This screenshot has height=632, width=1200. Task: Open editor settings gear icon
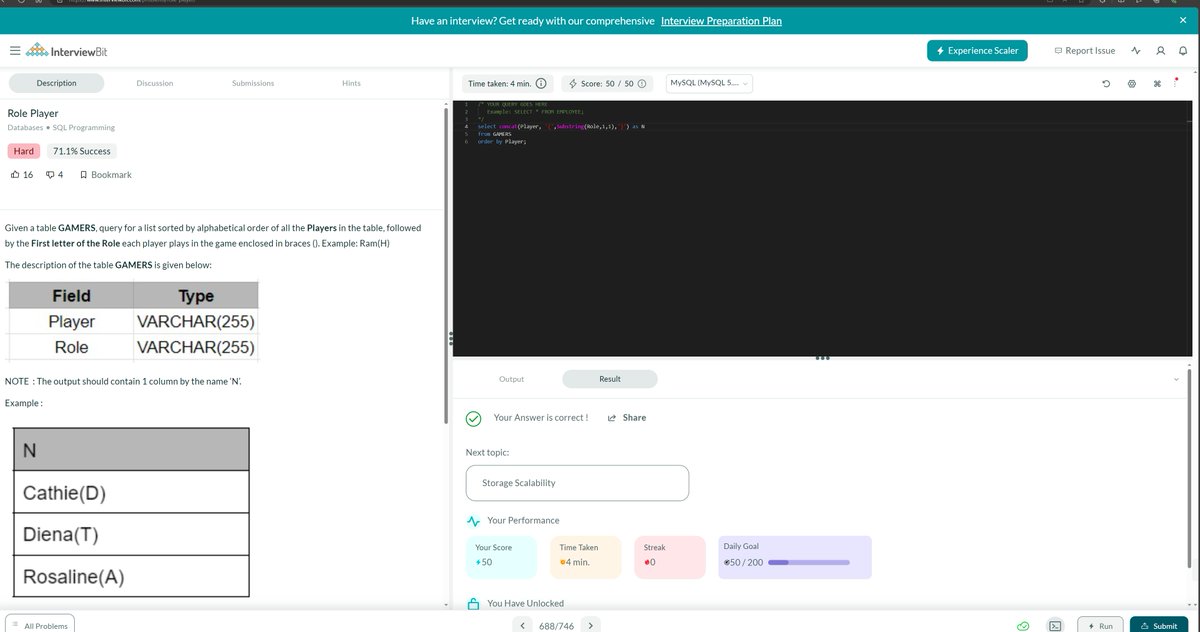[1131, 83]
